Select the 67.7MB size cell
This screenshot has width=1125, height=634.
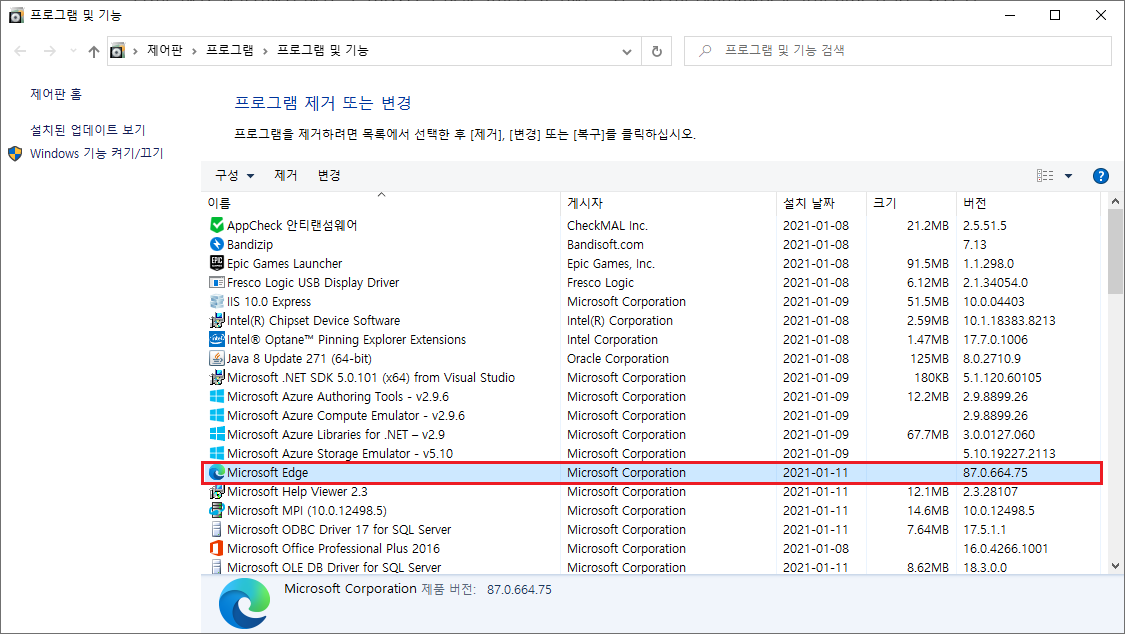coord(928,435)
